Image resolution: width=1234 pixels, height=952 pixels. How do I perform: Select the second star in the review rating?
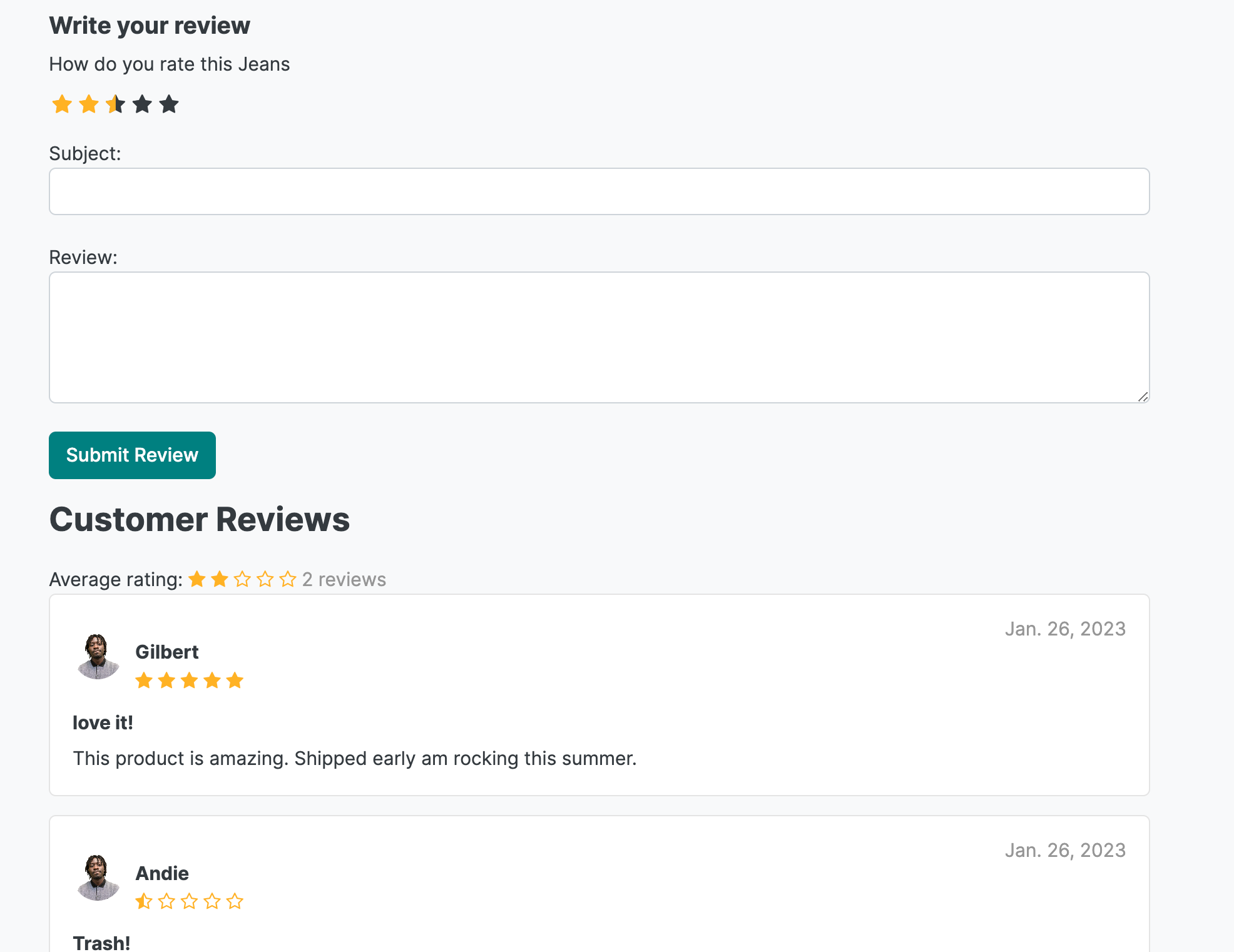[x=89, y=104]
